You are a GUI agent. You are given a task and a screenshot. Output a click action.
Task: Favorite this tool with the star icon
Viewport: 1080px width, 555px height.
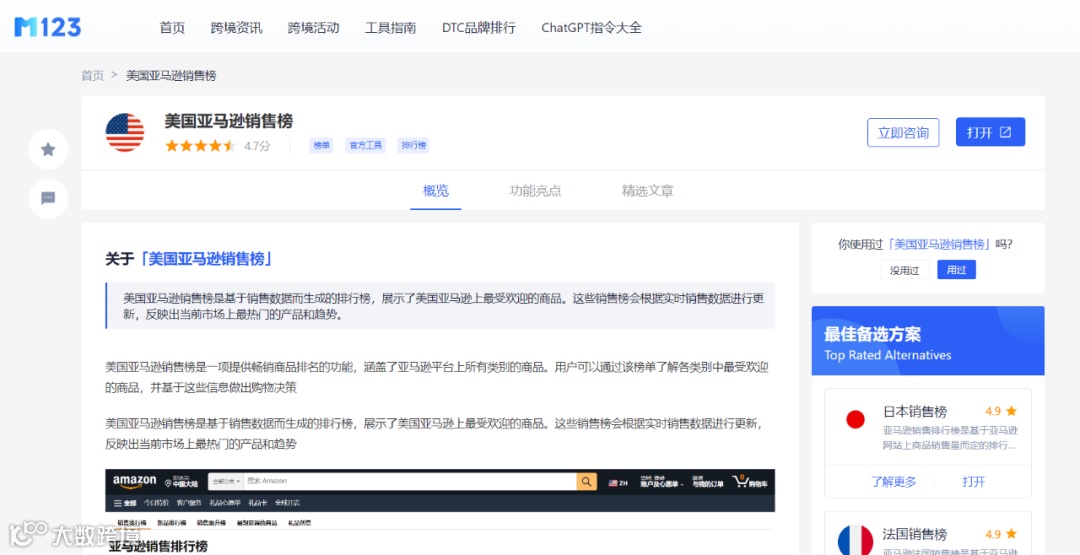point(48,149)
